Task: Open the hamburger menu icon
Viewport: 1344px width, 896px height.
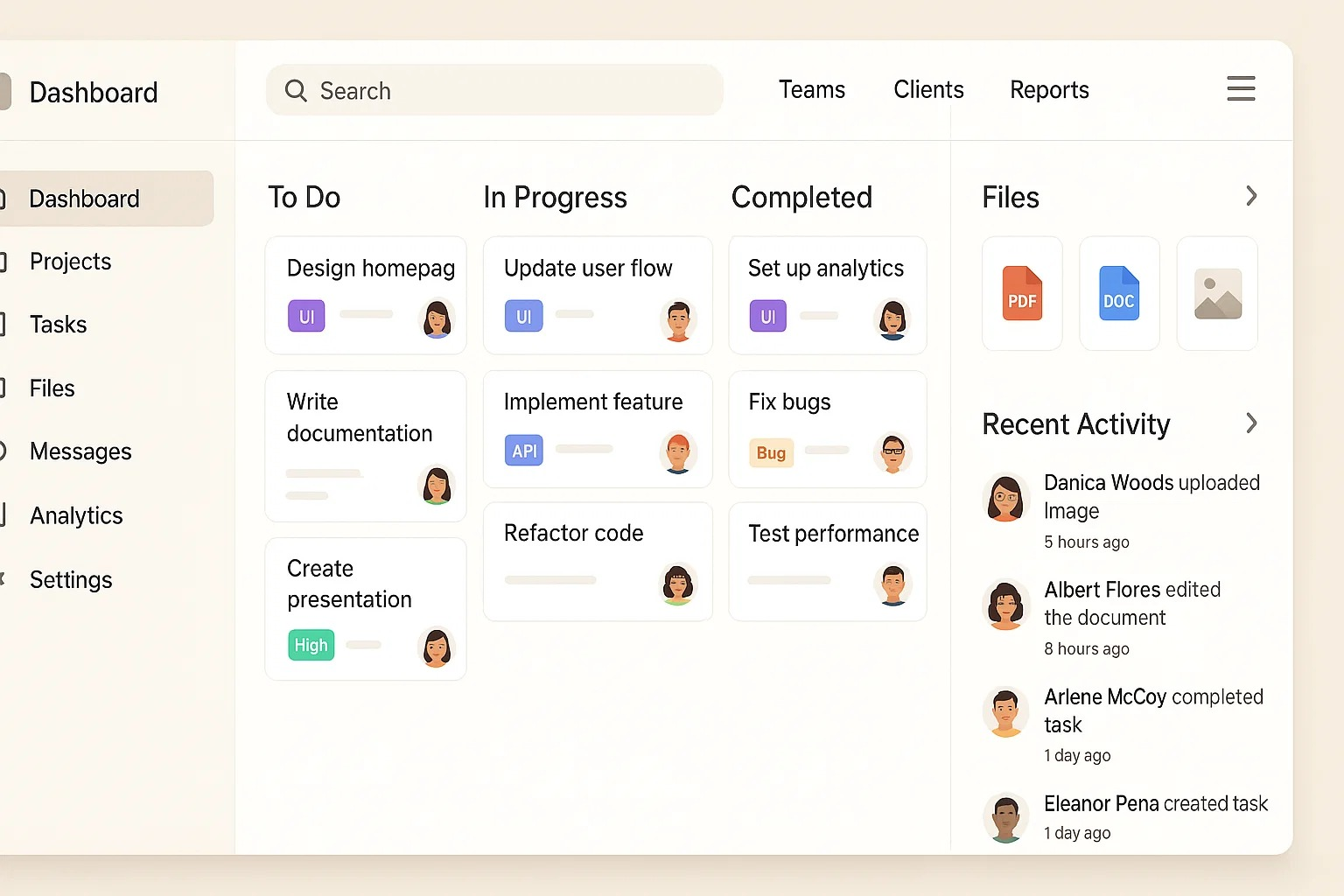Action: 1240,88
